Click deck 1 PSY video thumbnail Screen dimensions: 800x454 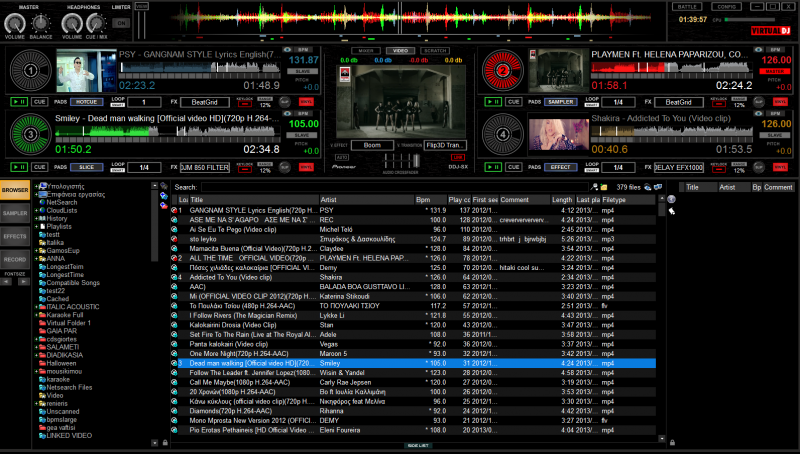(x=86, y=70)
